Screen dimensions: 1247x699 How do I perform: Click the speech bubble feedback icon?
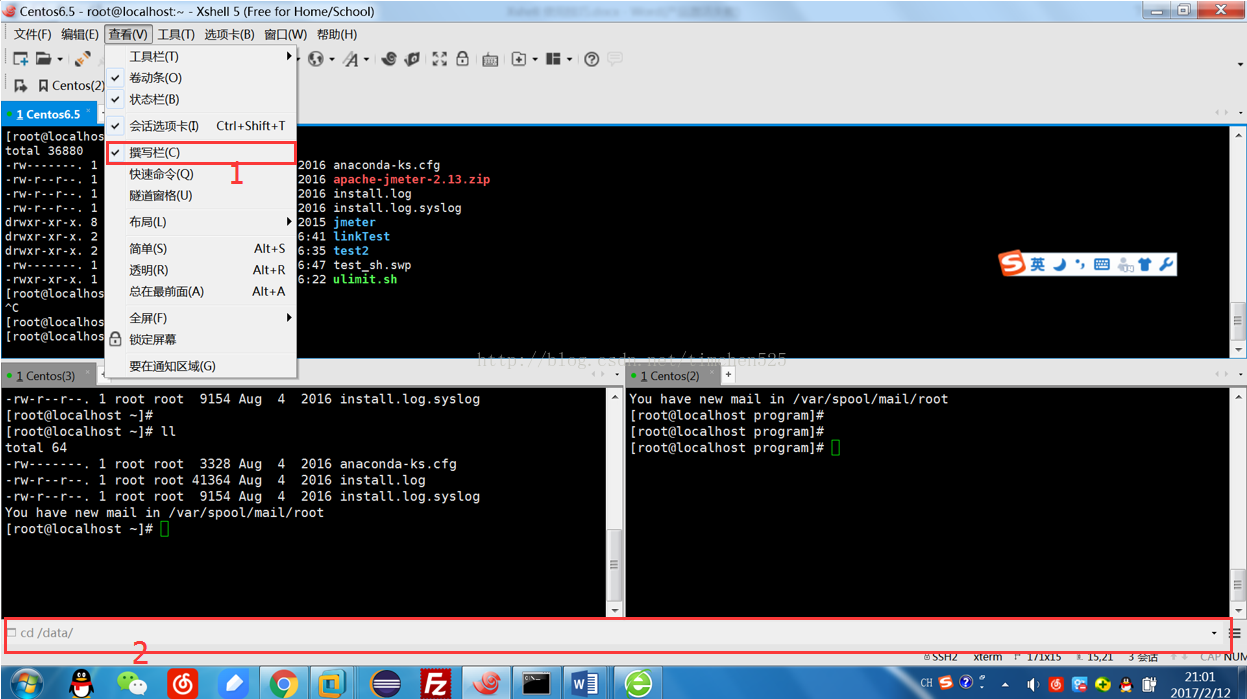pos(615,59)
